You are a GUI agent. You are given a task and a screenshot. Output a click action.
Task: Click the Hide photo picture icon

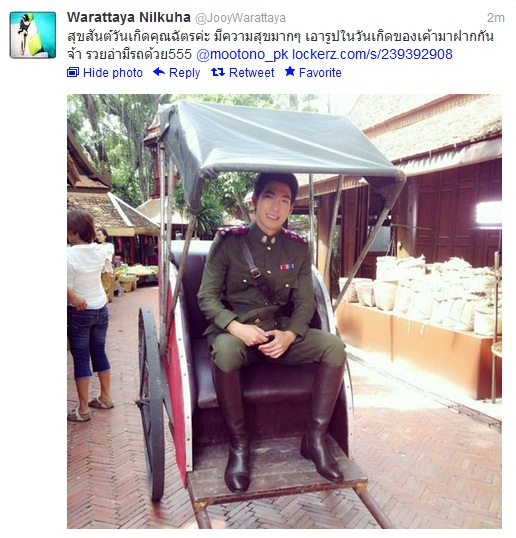pyautogui.click(x=73, y=72)
